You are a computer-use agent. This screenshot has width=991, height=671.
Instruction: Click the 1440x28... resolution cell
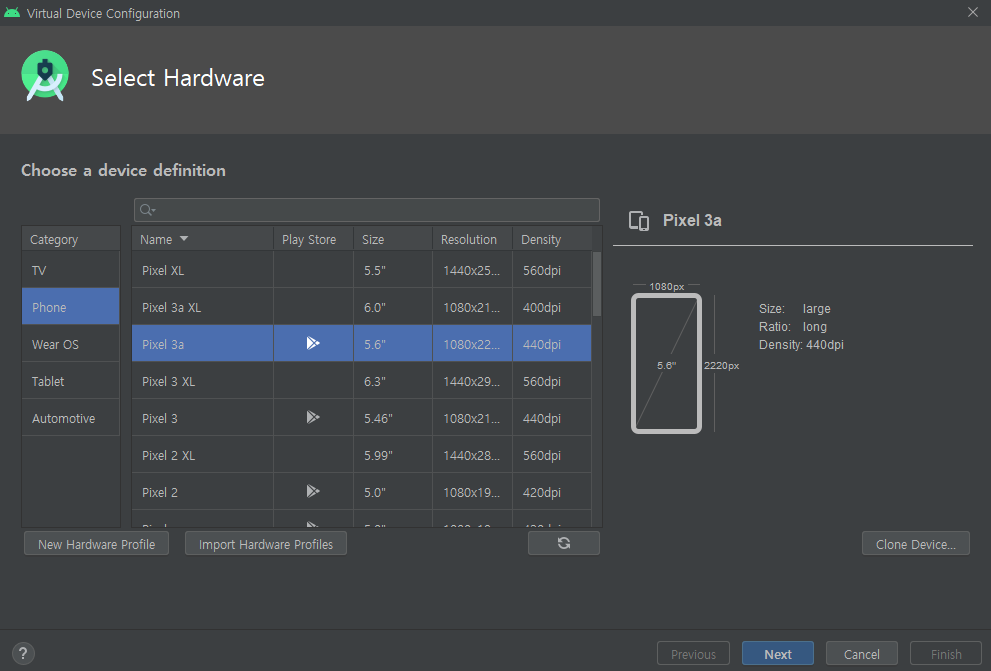472,455
